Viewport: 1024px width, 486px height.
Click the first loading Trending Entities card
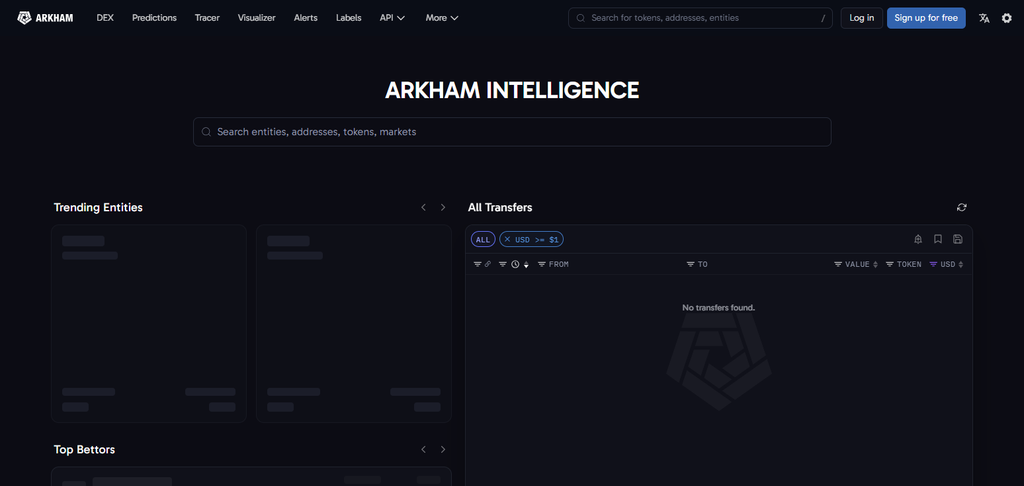tap(149, 323)
